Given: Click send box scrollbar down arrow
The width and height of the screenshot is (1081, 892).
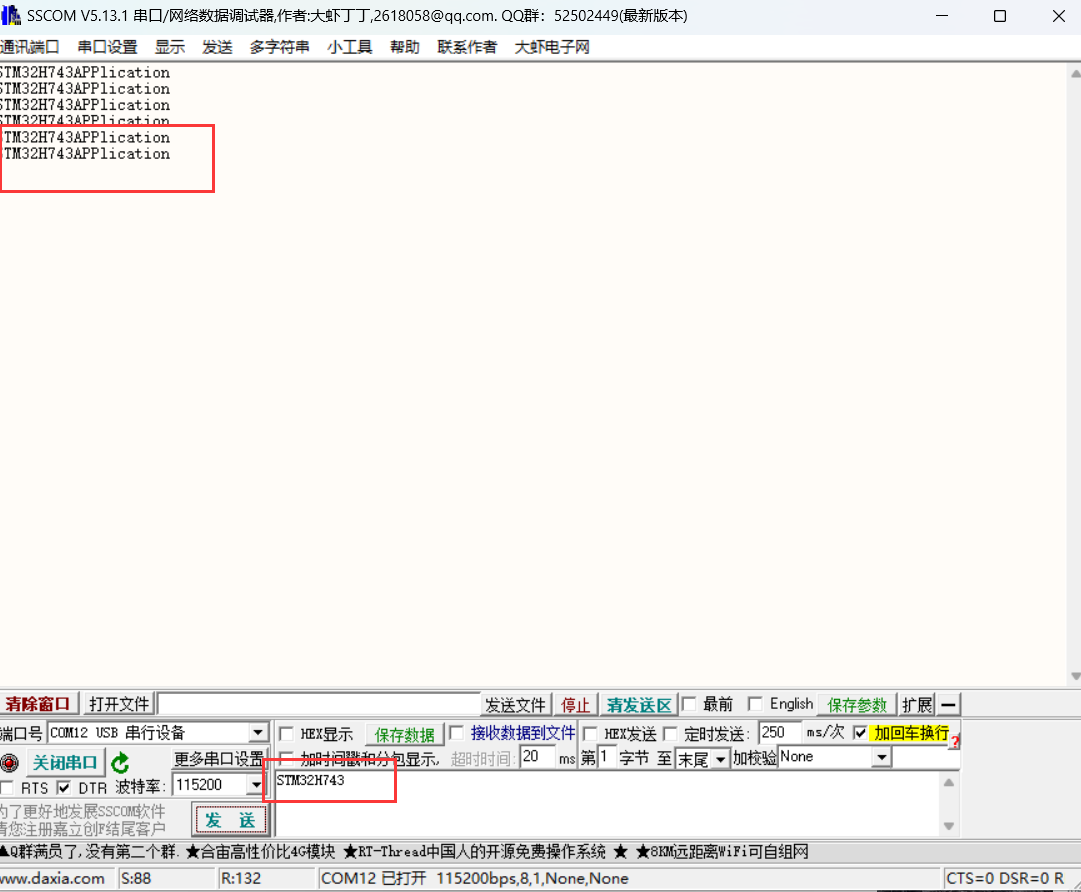Looking at the screenshot, I should click(949, 826).
